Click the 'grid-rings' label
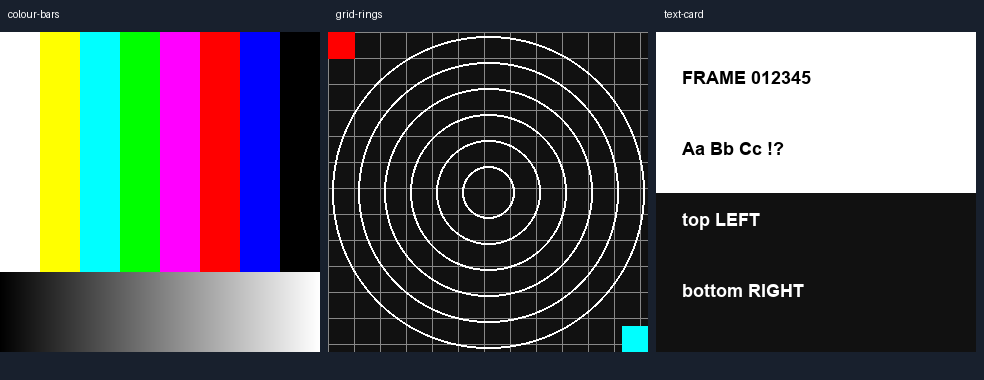The width and height of the screenshot is (984, 380). 359,14
